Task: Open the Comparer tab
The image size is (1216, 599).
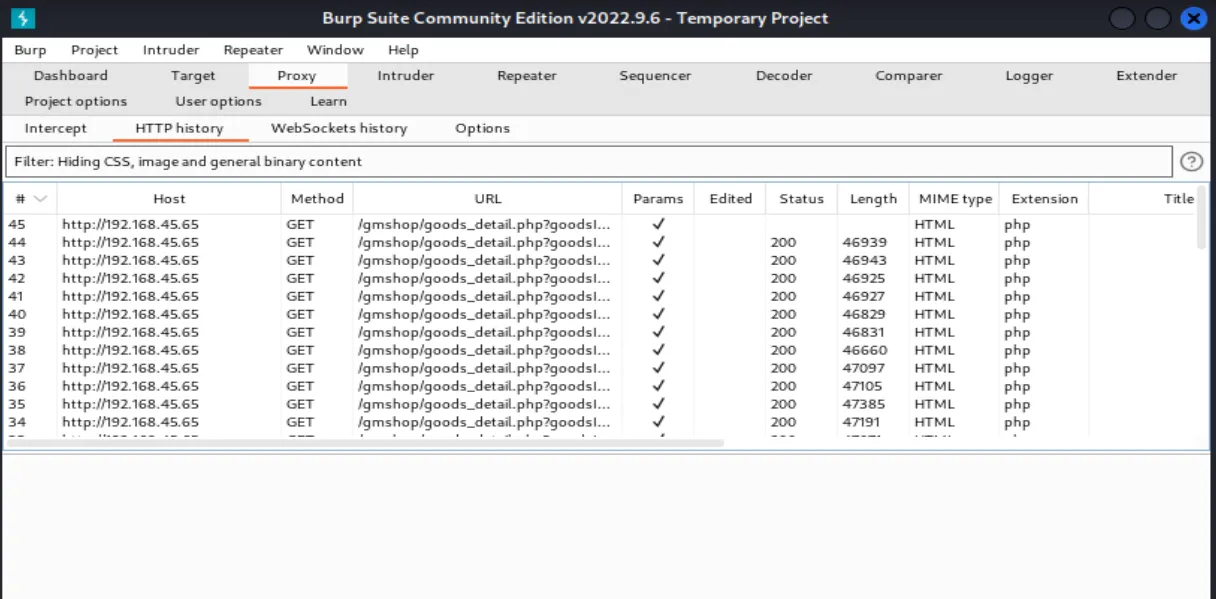Action: pyautogui.click(x=909, y=75)
